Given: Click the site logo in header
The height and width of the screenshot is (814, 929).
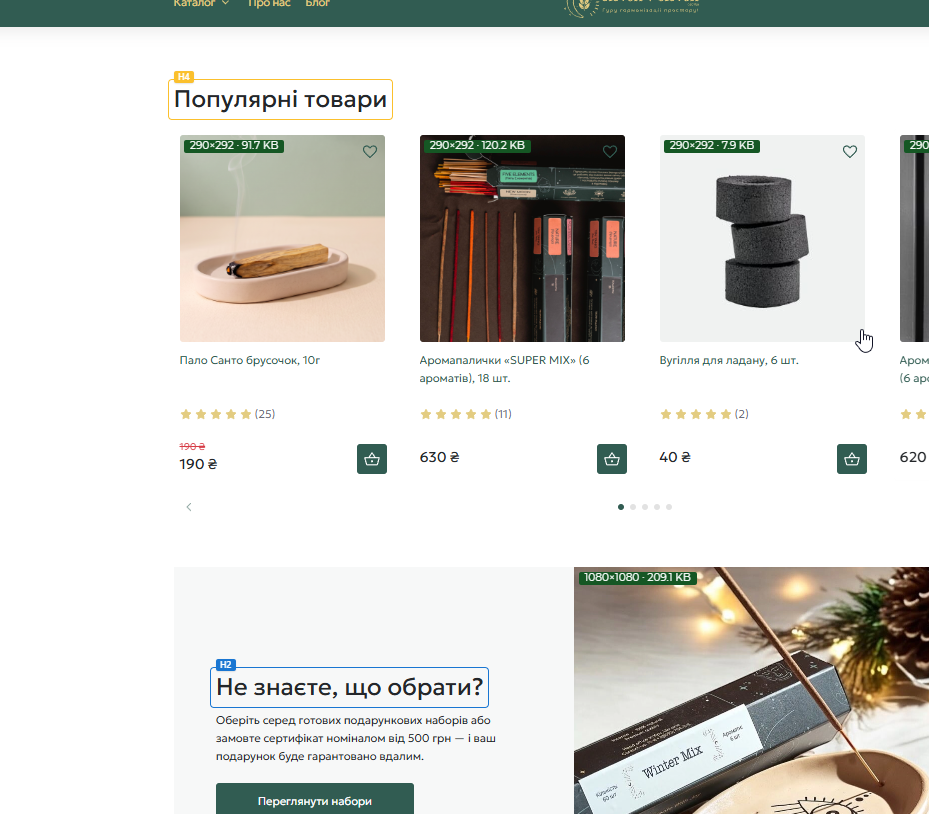Looking at the screenshot, I should click(632, 7).
